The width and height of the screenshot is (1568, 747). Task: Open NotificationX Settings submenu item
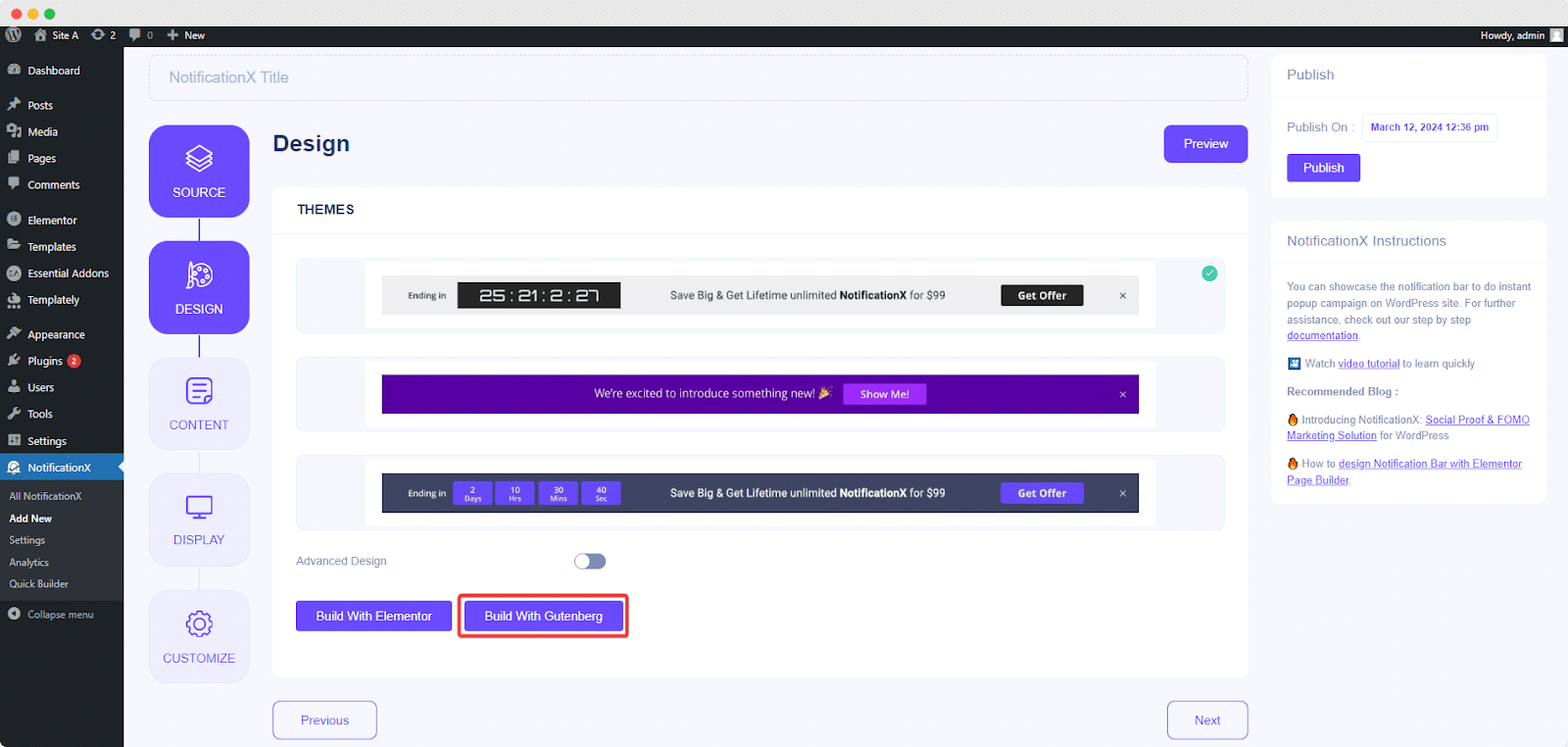27,540
